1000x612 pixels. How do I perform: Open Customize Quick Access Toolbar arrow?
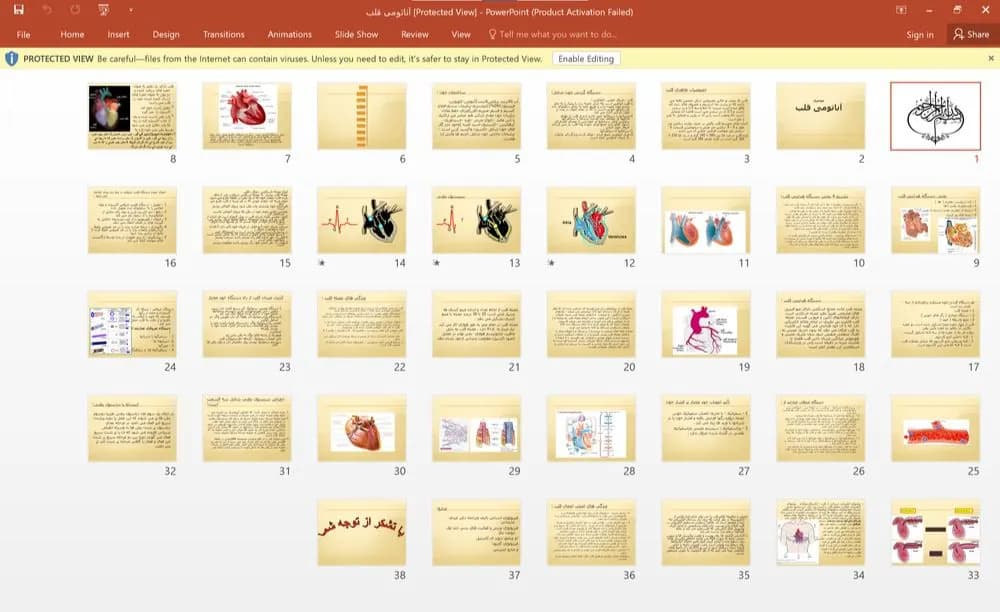click(131, 10)
